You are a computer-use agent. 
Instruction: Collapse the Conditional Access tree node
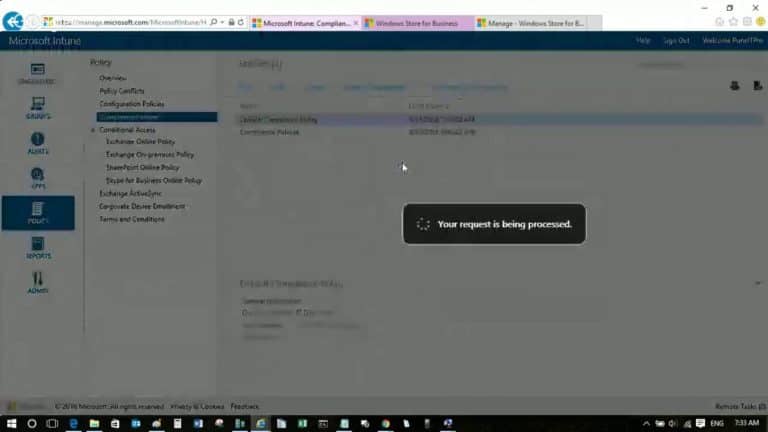pyautogui.click(x=93, y=130)
